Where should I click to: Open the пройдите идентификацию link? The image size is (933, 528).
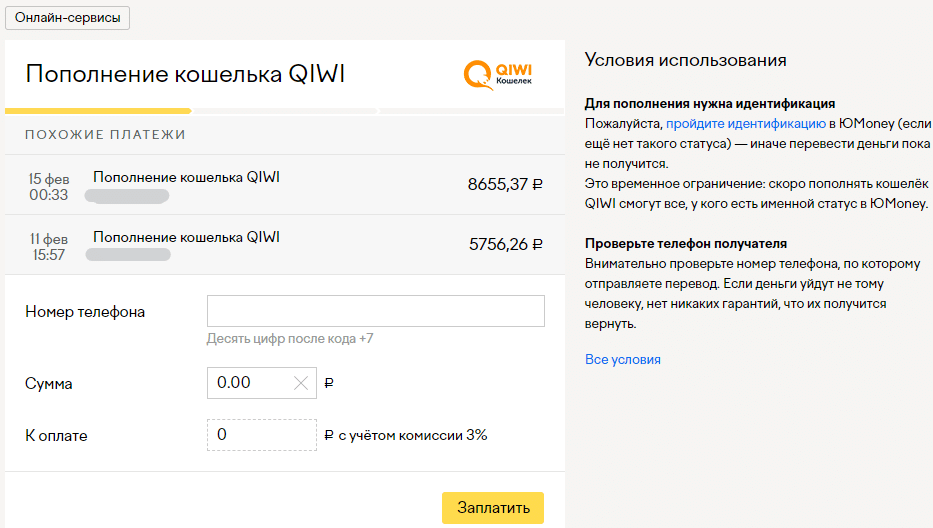(746, 124)
